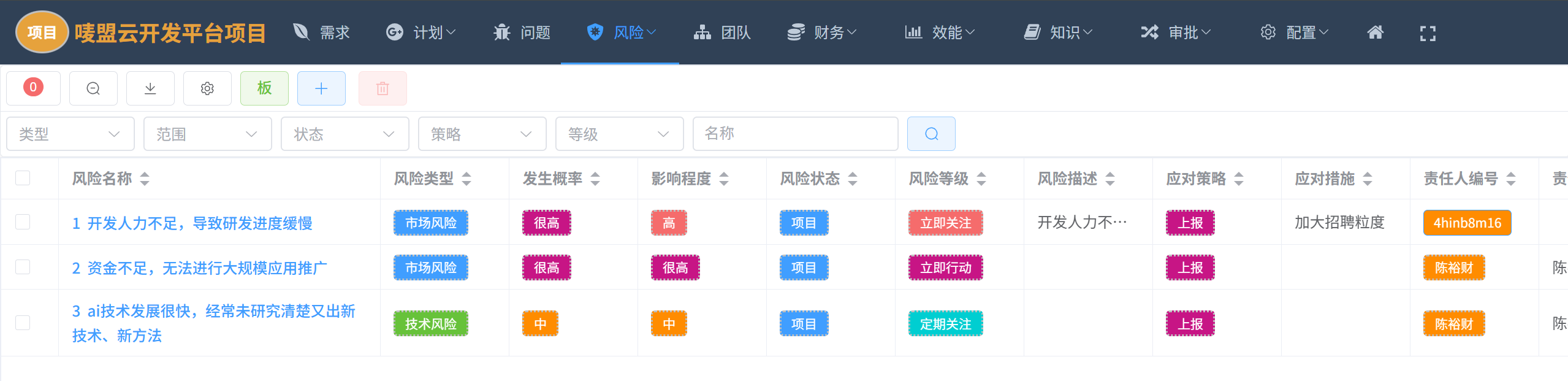Screen dimensions: 1568x381
Task: Sort by 责任人编号 column arrows
Action: coord(1511,179)
